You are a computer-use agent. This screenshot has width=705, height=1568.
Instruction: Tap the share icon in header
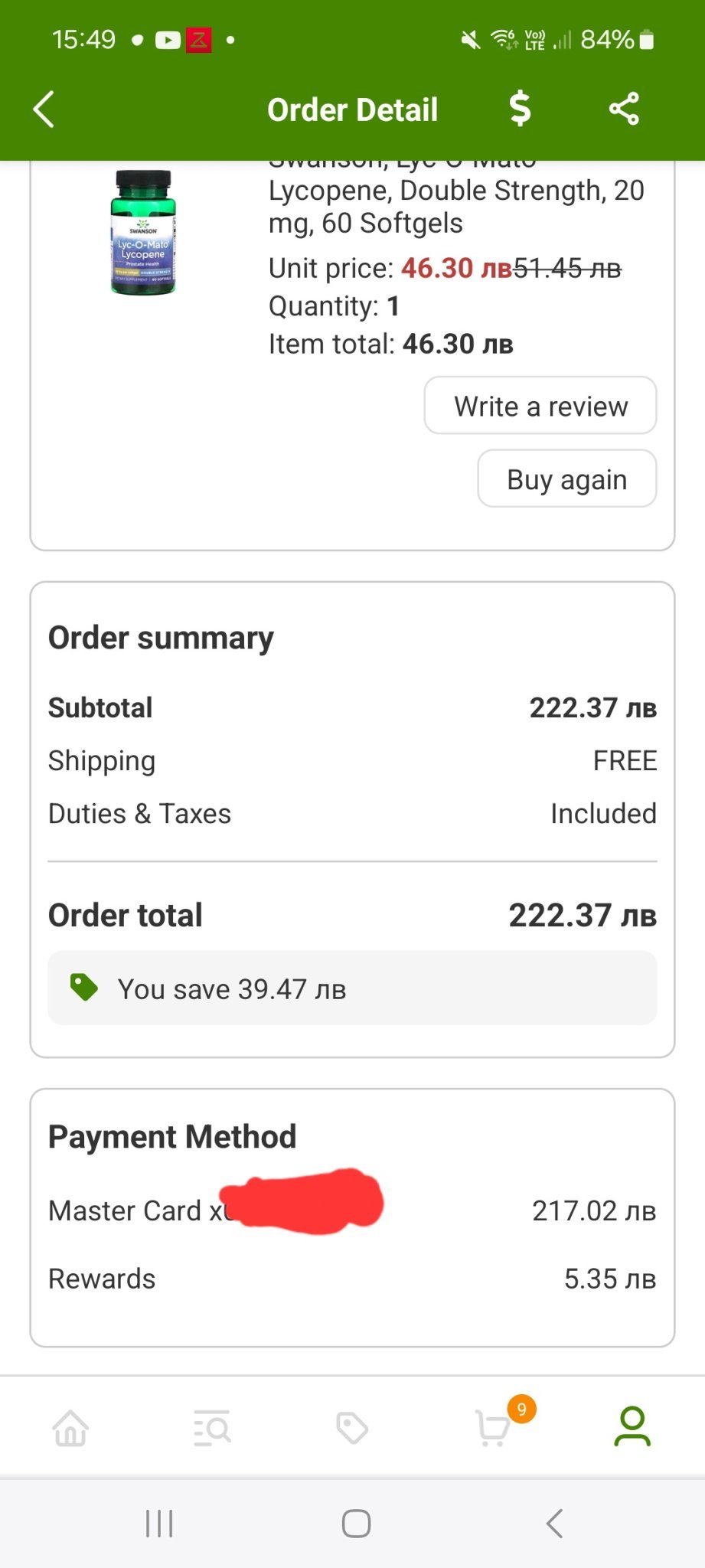click(624, 109)
